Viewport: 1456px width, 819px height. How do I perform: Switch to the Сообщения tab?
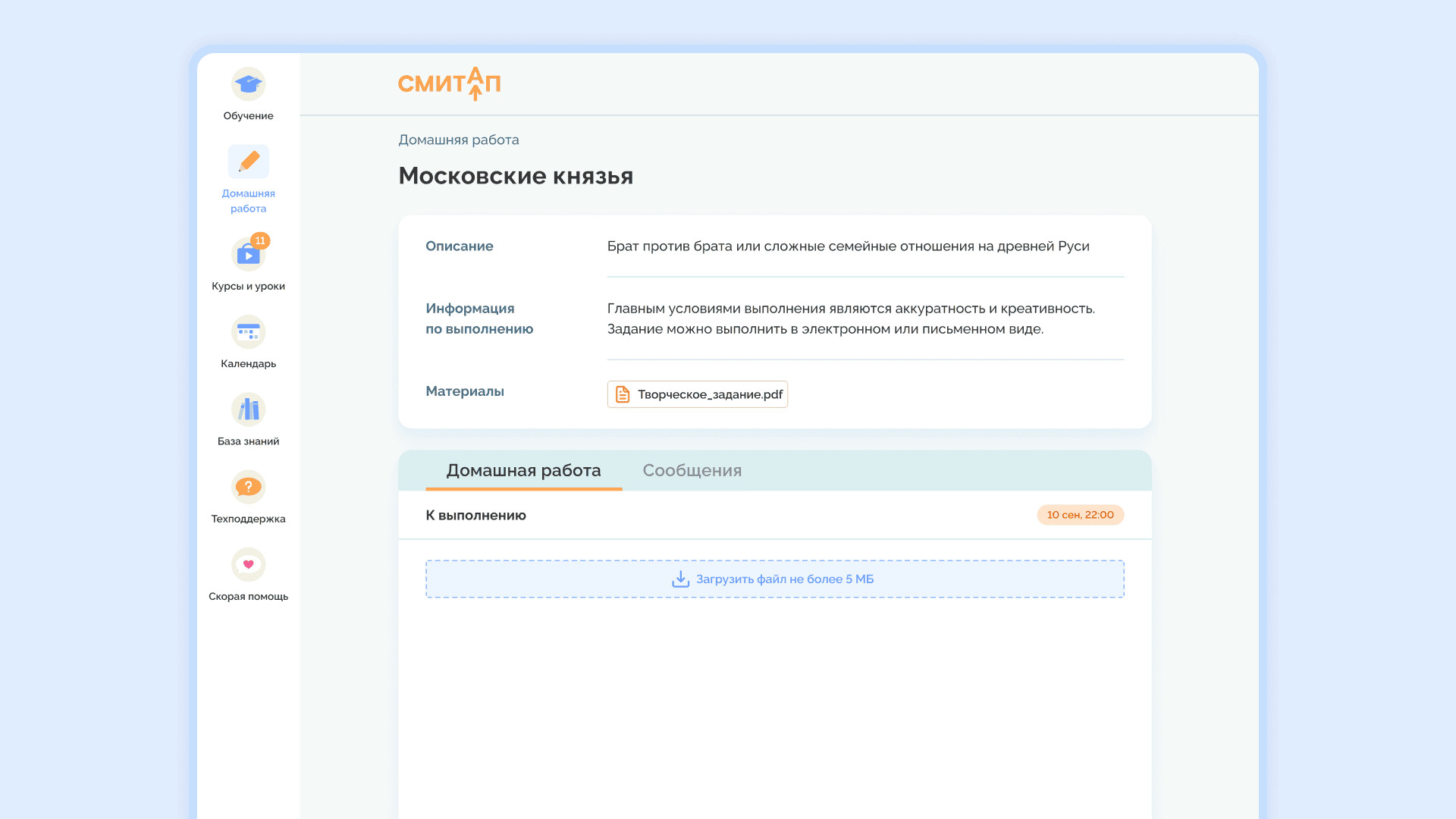click(x=692, y=470)
